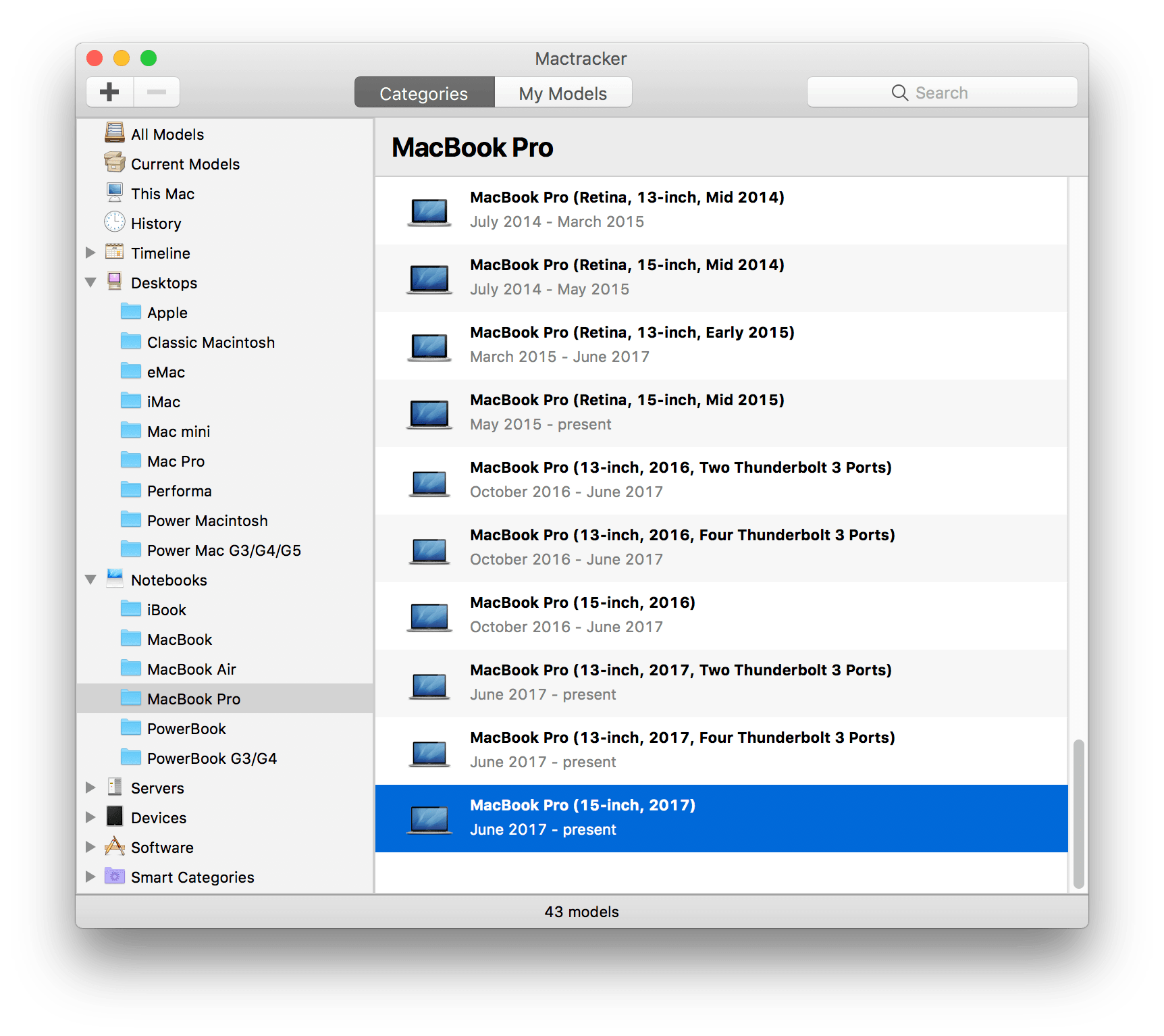Collapse the Desktops section
Viewport: 1164px width, 1036px height.
[91, 282]
